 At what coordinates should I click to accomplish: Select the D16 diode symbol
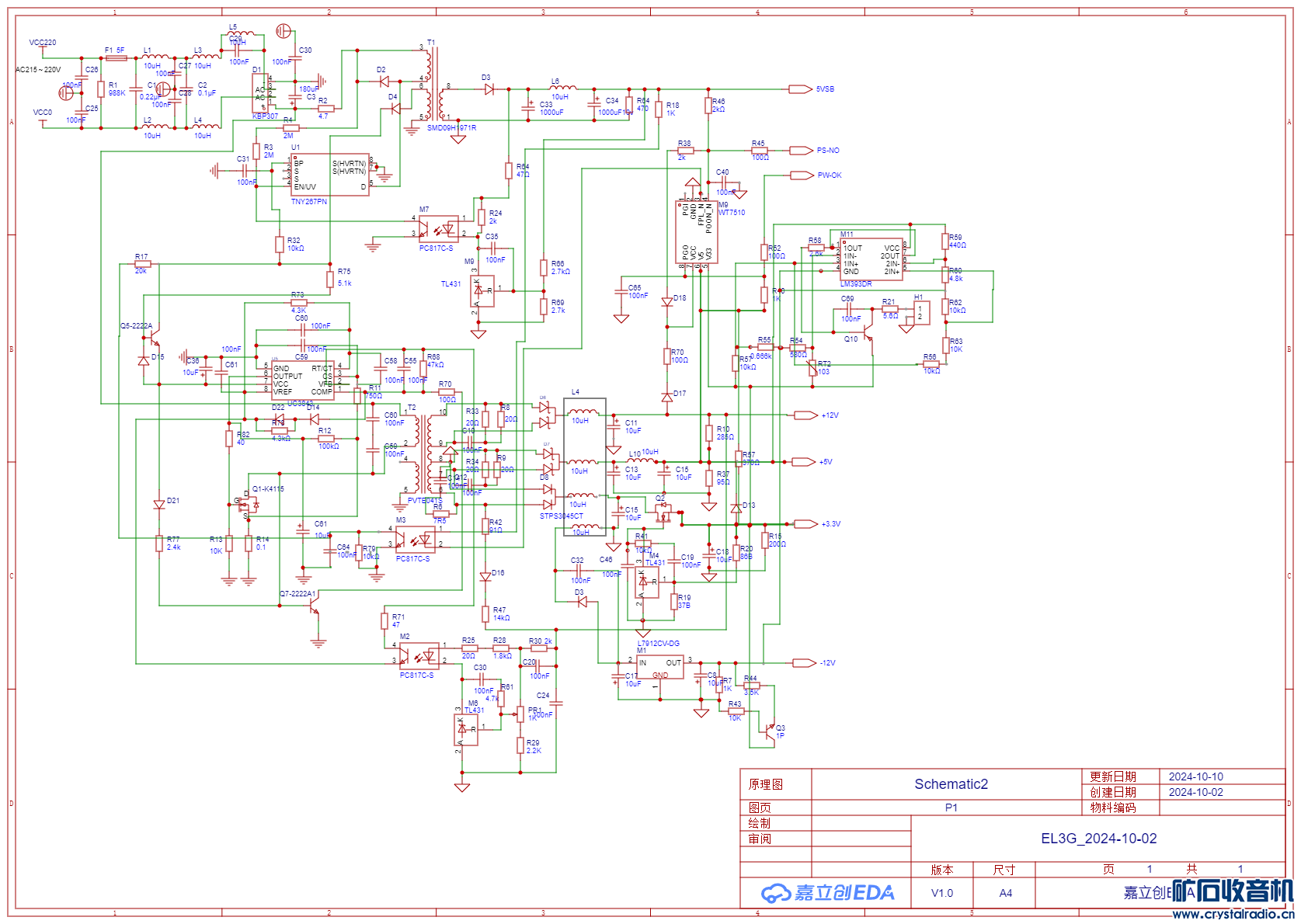click(485, 577)
